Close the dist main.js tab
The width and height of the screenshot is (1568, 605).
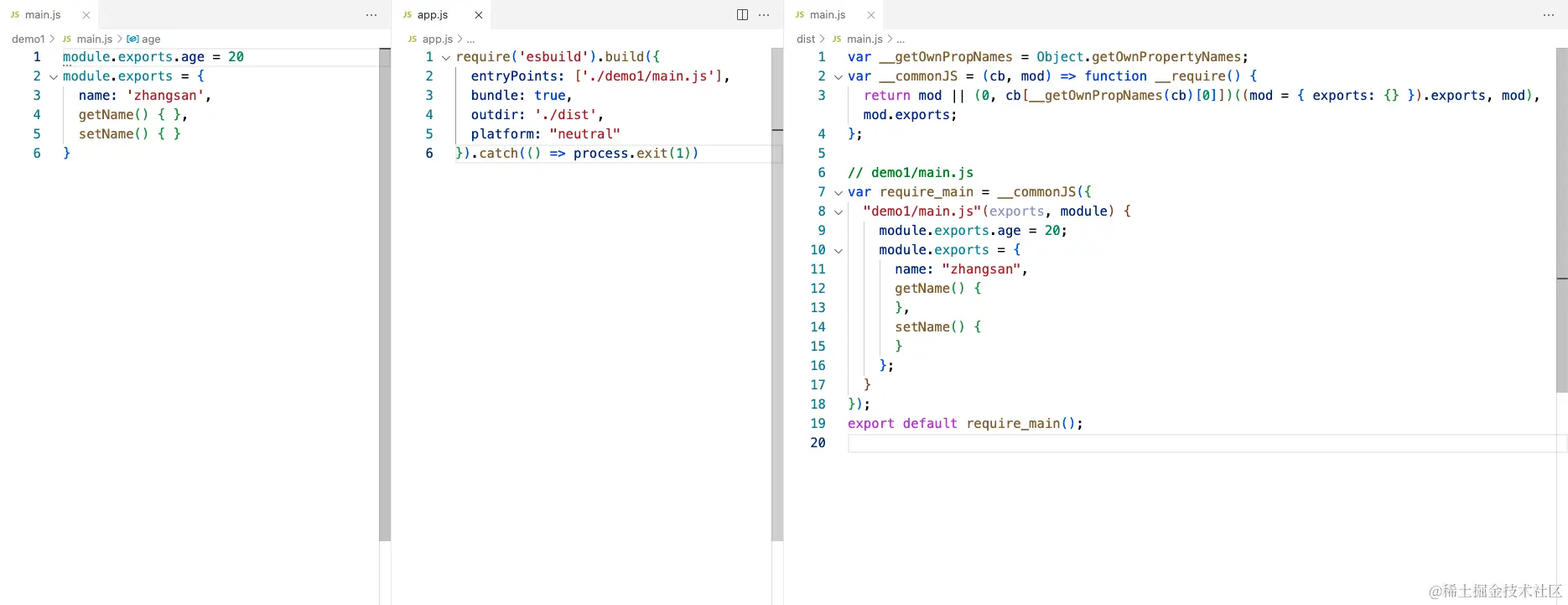click(x=871, y=15)
